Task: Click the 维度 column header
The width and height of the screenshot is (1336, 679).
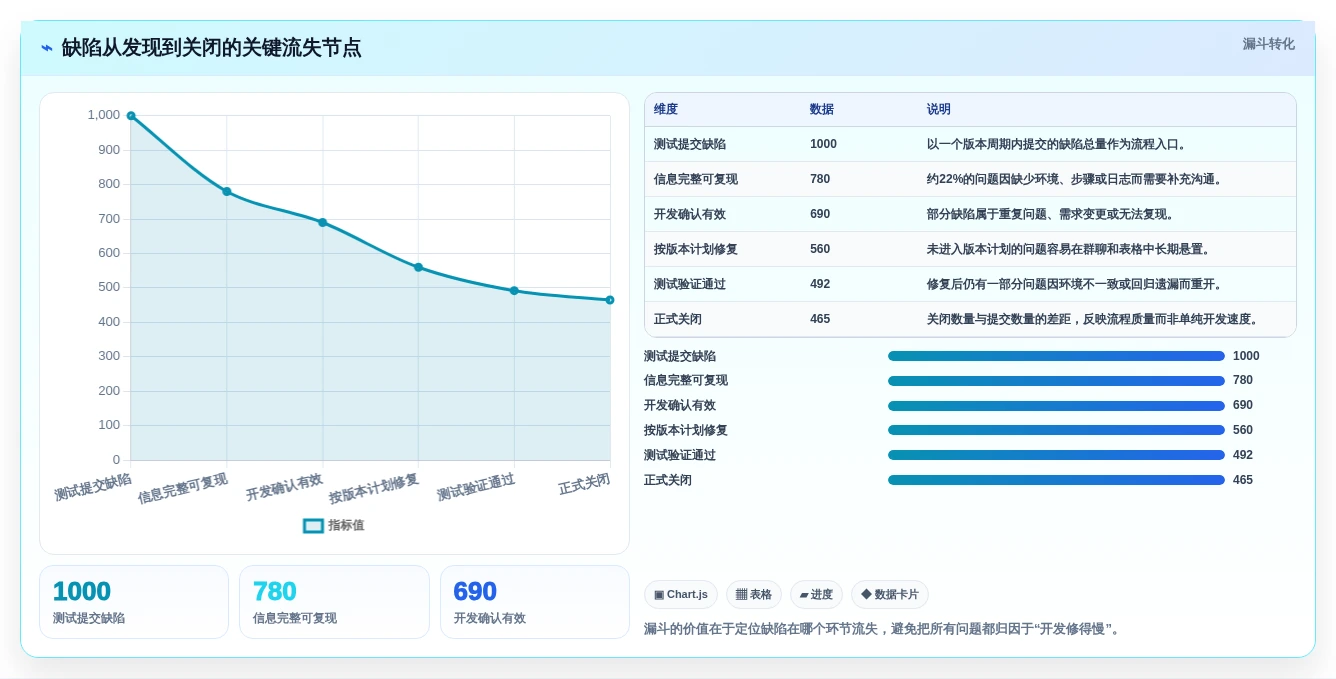Action: pyautogui.click(x=666, y=109)
